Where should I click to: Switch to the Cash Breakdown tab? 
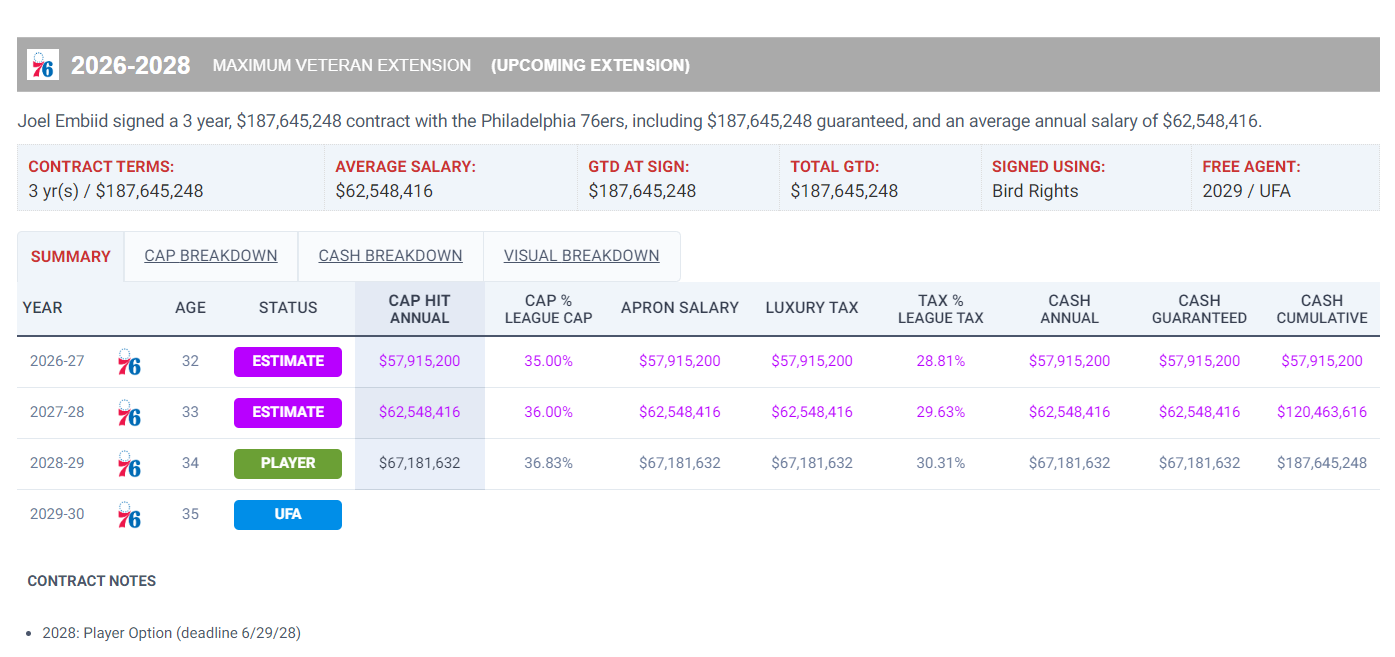pos(391,256)
